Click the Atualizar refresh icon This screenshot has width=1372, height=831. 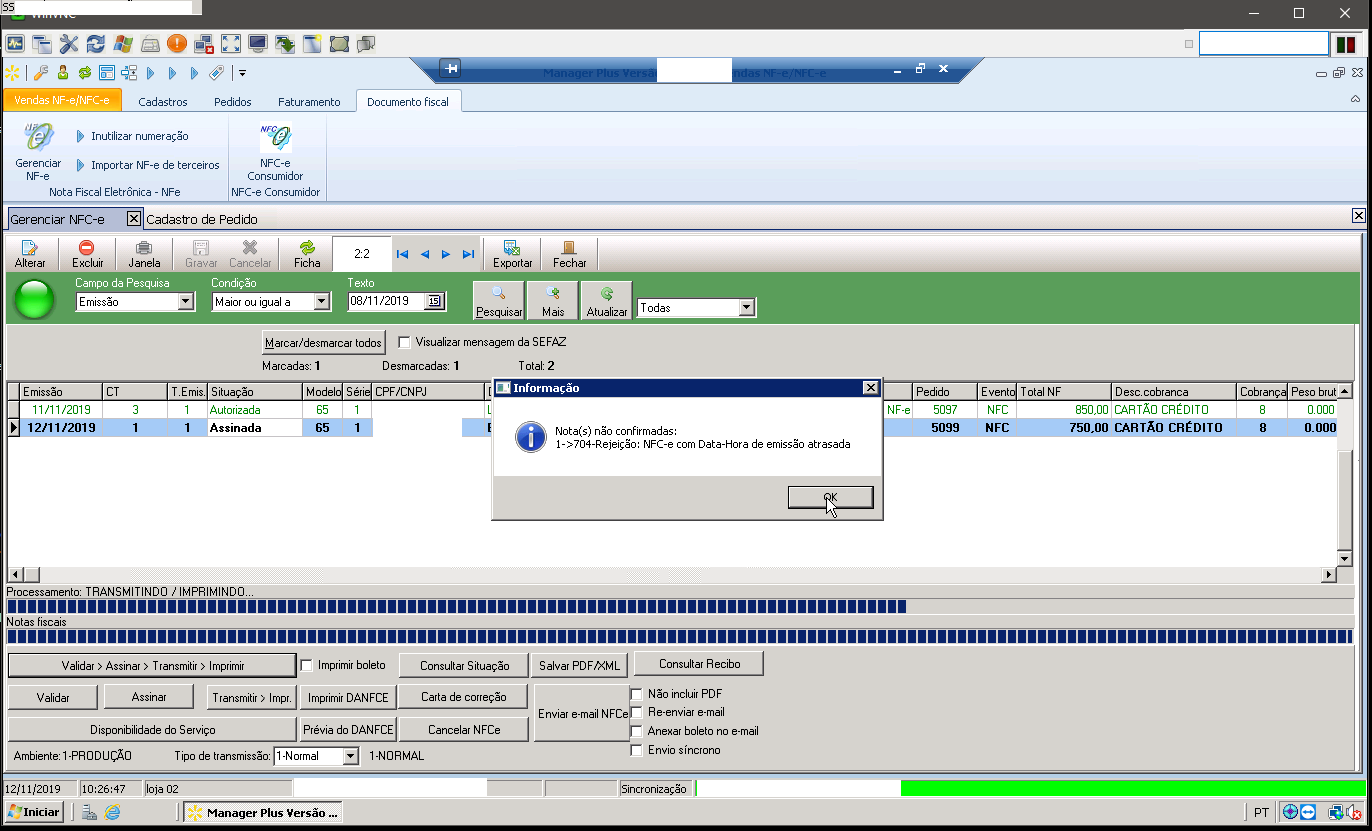coord(606,294)
